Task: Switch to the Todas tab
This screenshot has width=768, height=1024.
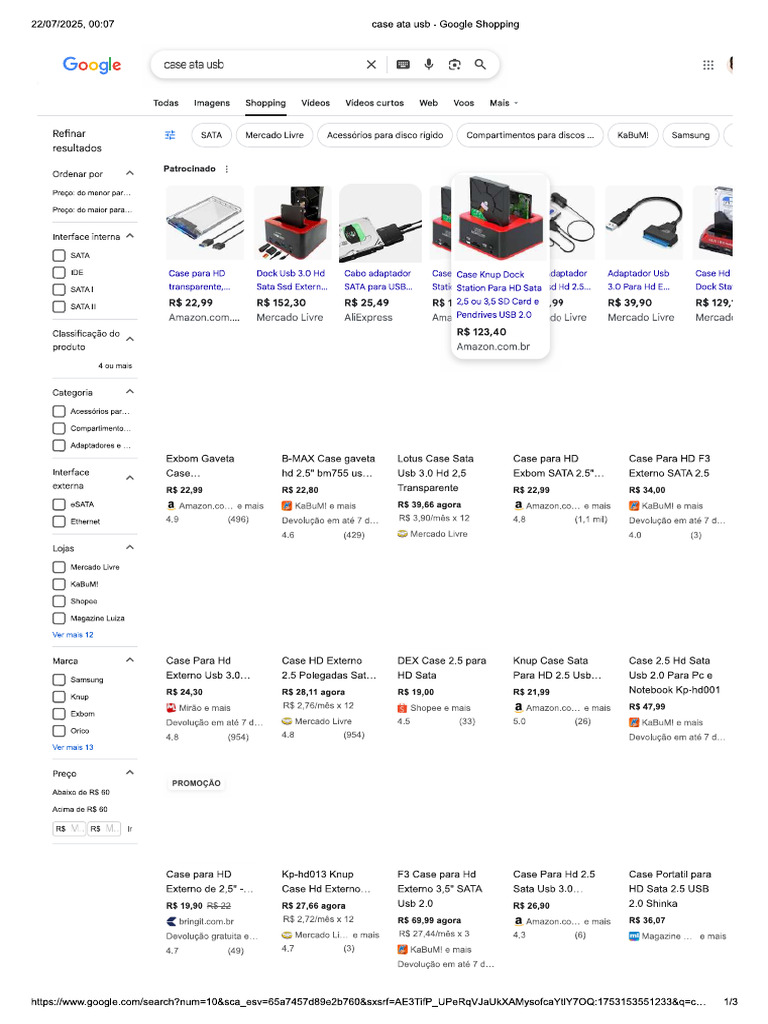Action: click(166, 103)
